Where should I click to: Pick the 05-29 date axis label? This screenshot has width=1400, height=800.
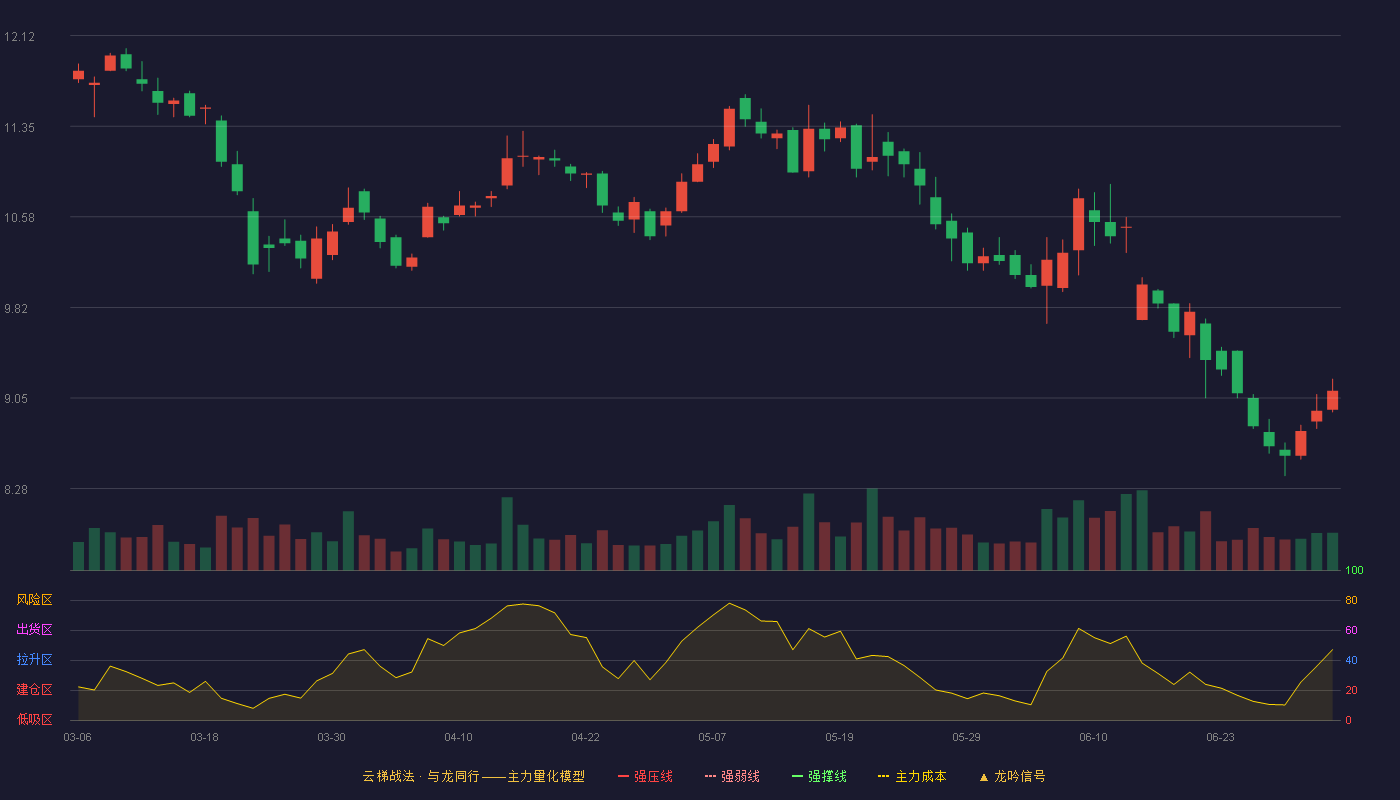pyautogui.click(x=966, y=737)
